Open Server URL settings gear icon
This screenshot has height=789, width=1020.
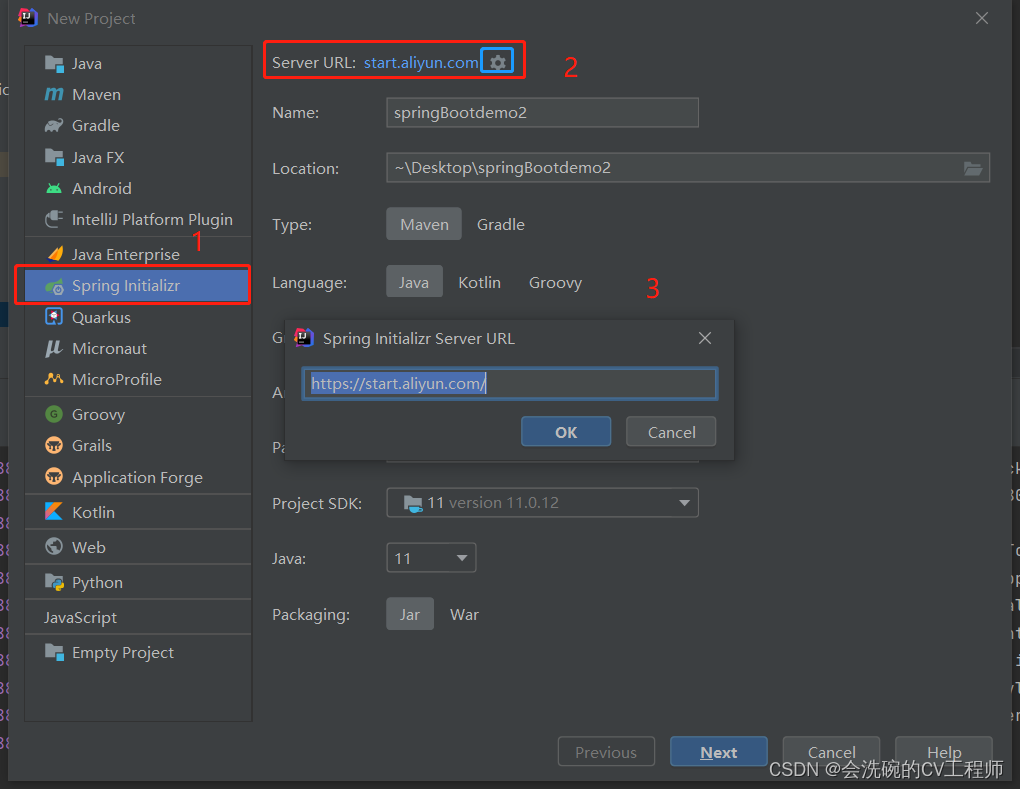(x=498, y=62)
